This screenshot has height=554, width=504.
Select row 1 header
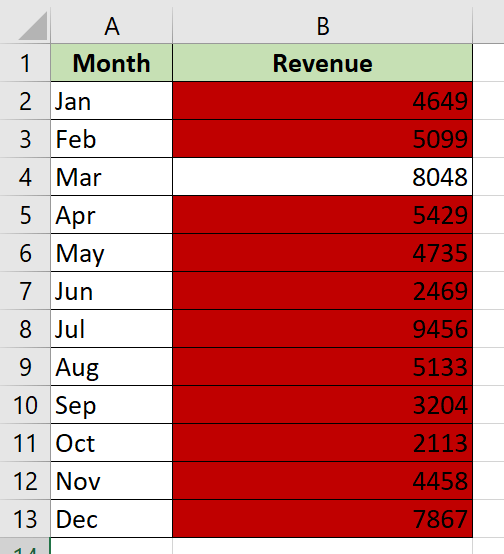click(x=25, y=63)
